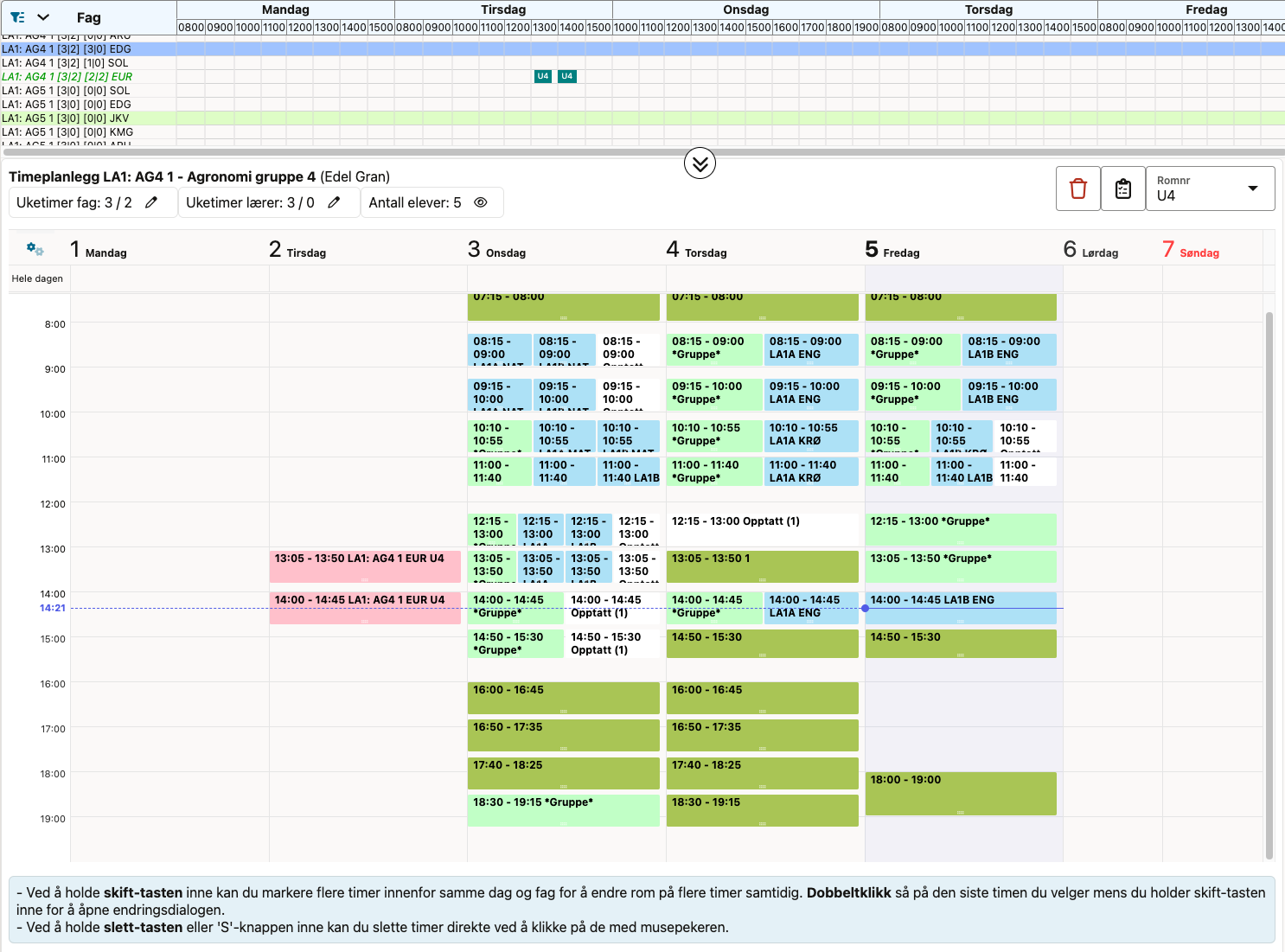Click the Fredag day column header
The image size is (1285, 952).
964,250
